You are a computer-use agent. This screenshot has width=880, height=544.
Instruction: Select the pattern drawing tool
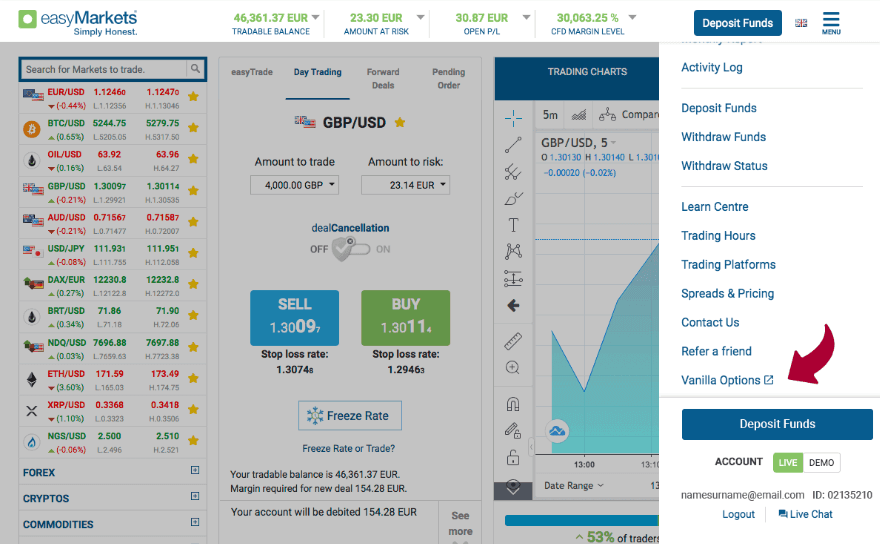pos(513,251)
